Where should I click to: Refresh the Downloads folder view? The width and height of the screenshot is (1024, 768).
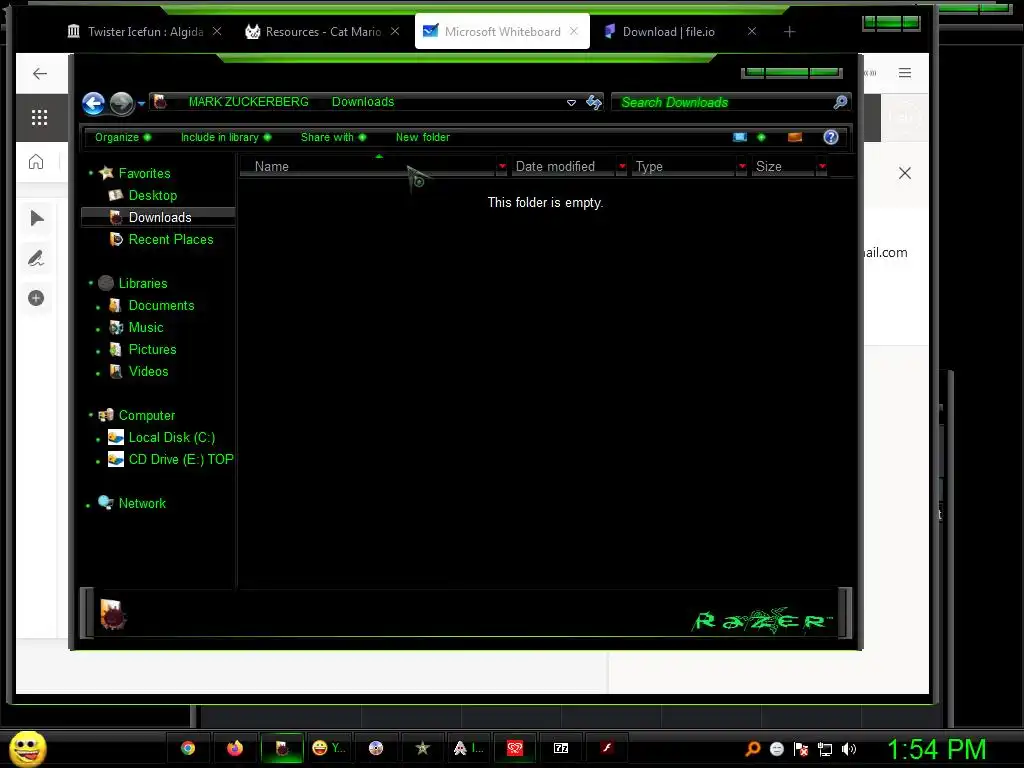(594, 103)
